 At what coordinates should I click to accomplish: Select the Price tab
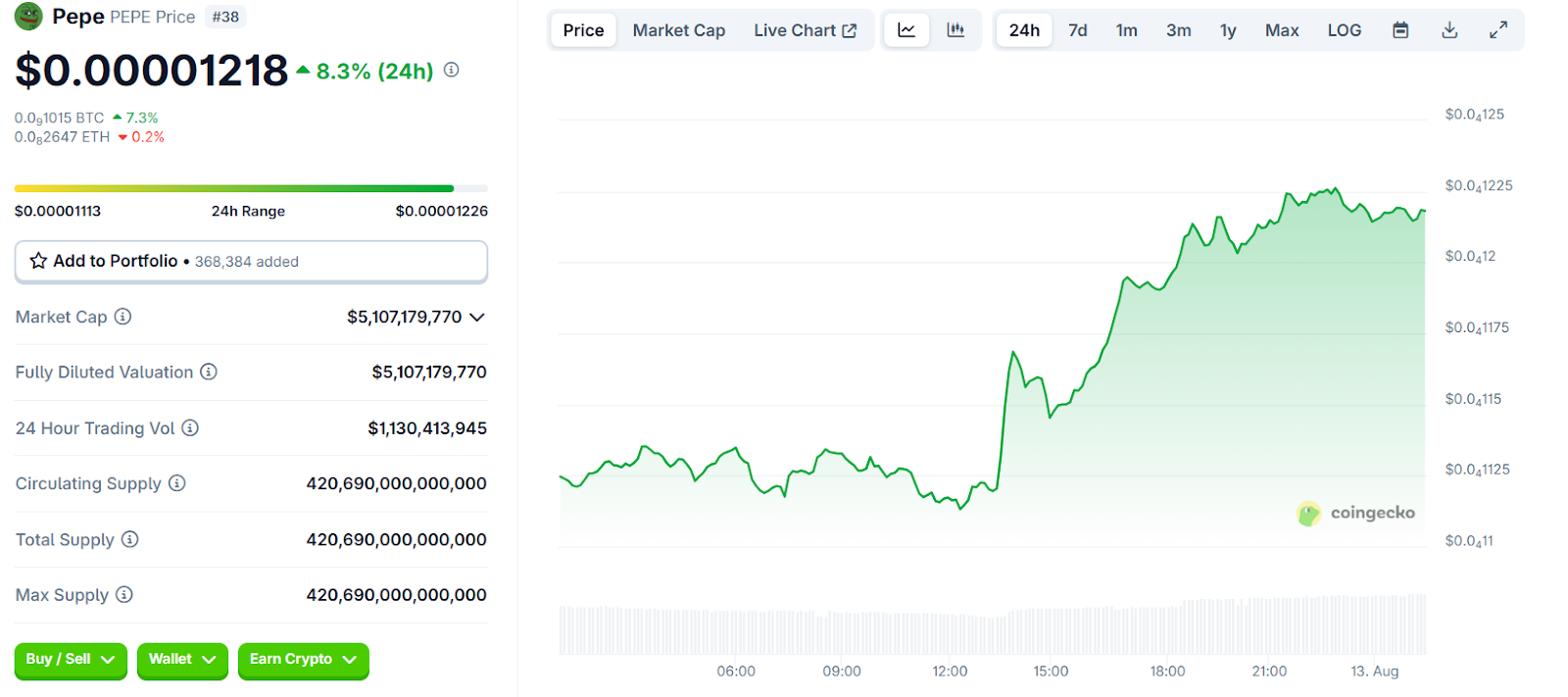583,30
